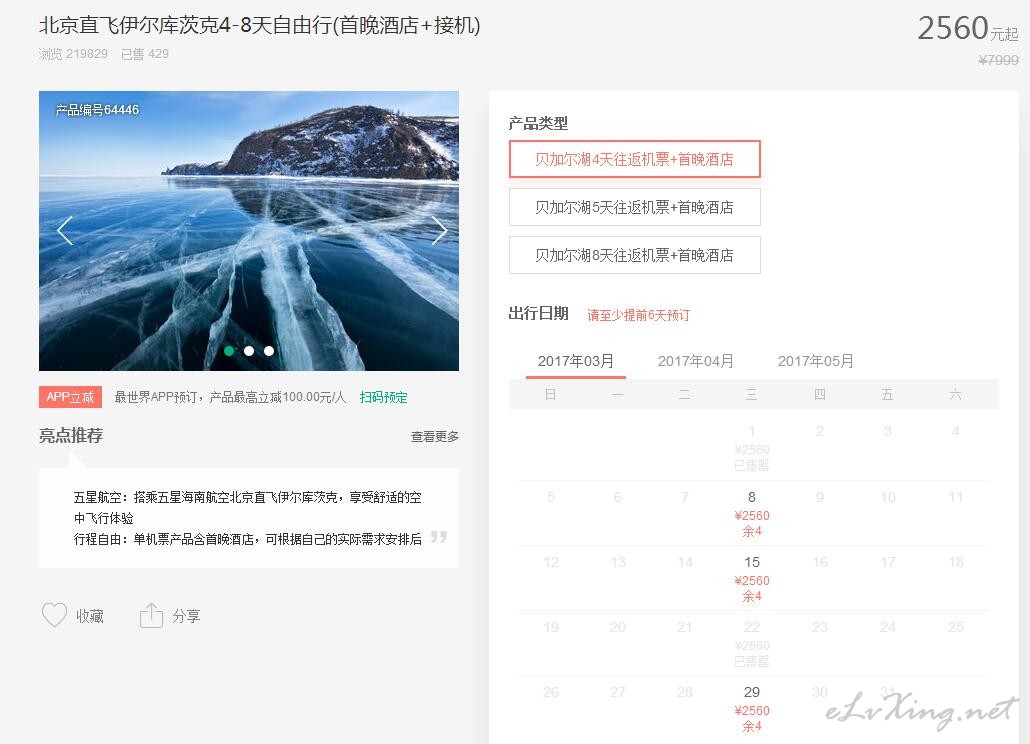Switch to the 2017年04月 tab
Screen dimensions: 1030x744
pyautogui.click(x=696, y=361)
